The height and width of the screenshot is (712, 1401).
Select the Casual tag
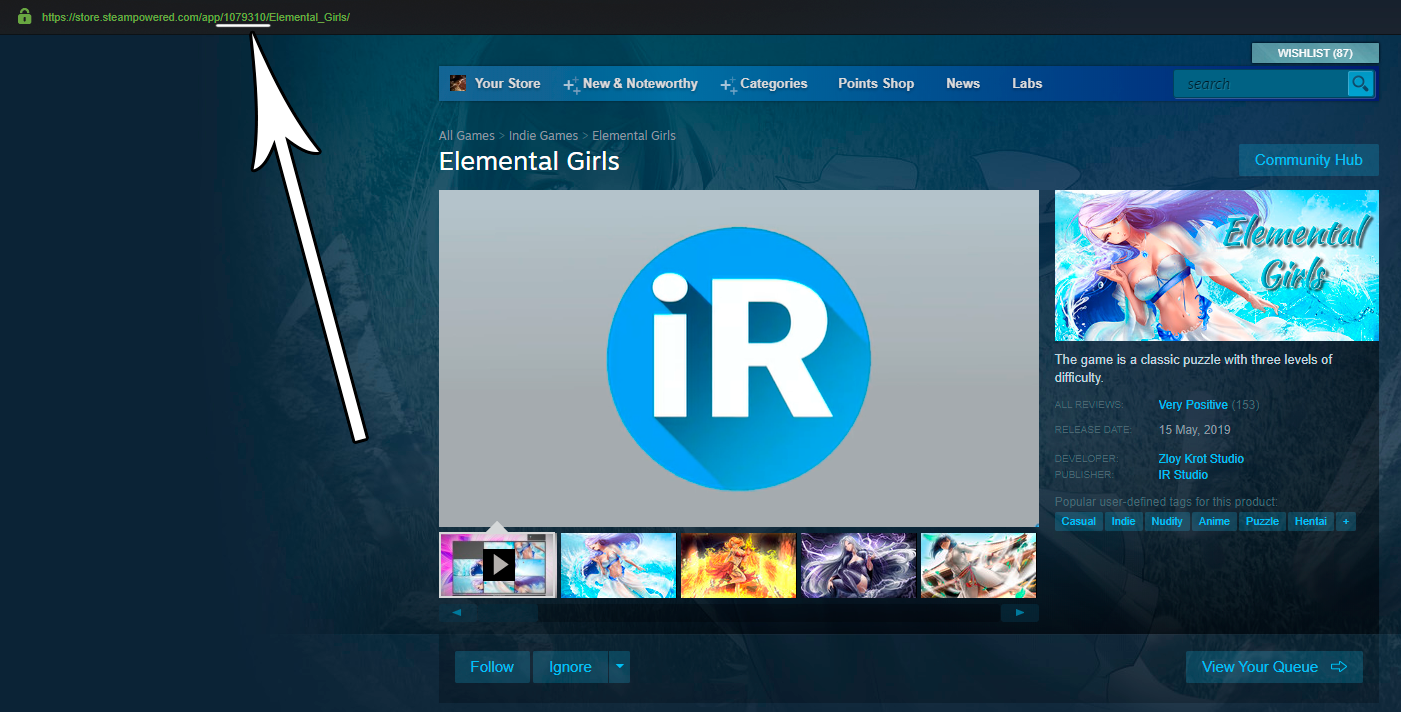pos(1079,521)
